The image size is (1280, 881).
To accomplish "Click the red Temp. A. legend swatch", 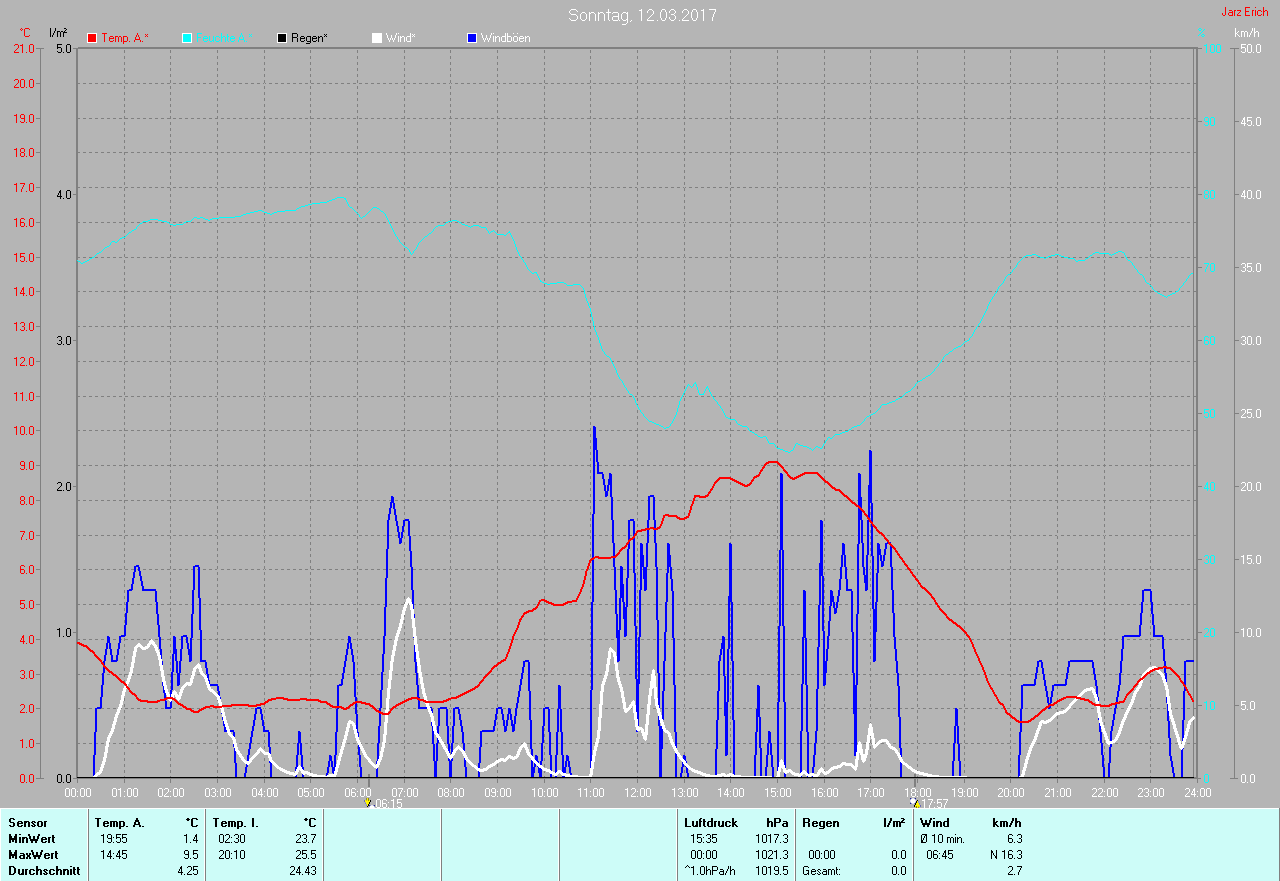I will [x=92, y=38].
